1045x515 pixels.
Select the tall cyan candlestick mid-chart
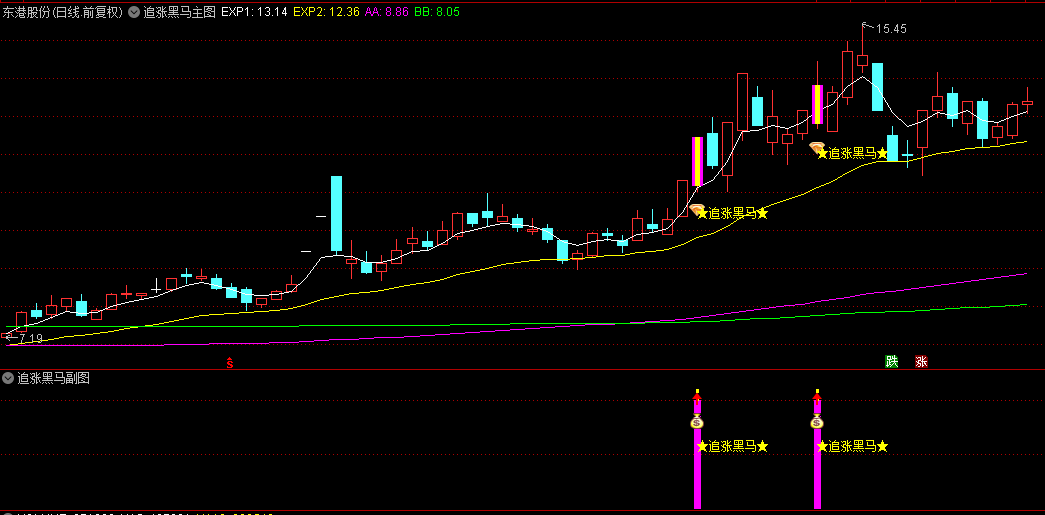pyautogui.click(x=337, y=214)
